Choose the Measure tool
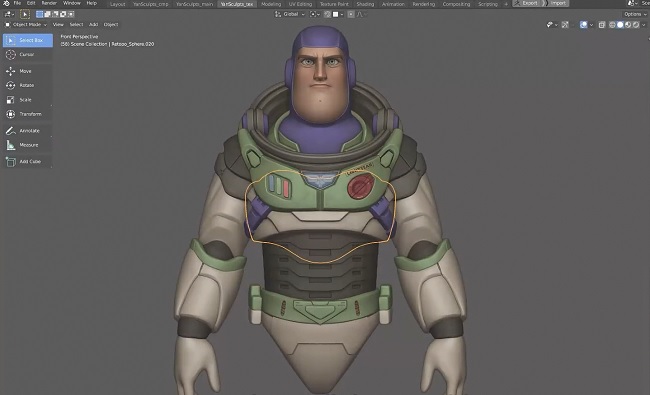This screenshot has height=395, width=650. [28, 145]
